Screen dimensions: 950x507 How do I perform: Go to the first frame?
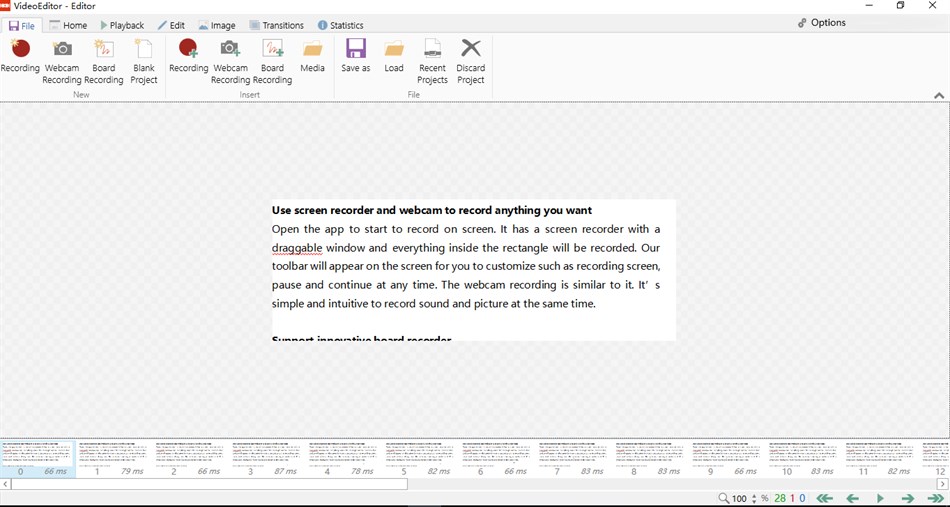[x=825, y=499]
